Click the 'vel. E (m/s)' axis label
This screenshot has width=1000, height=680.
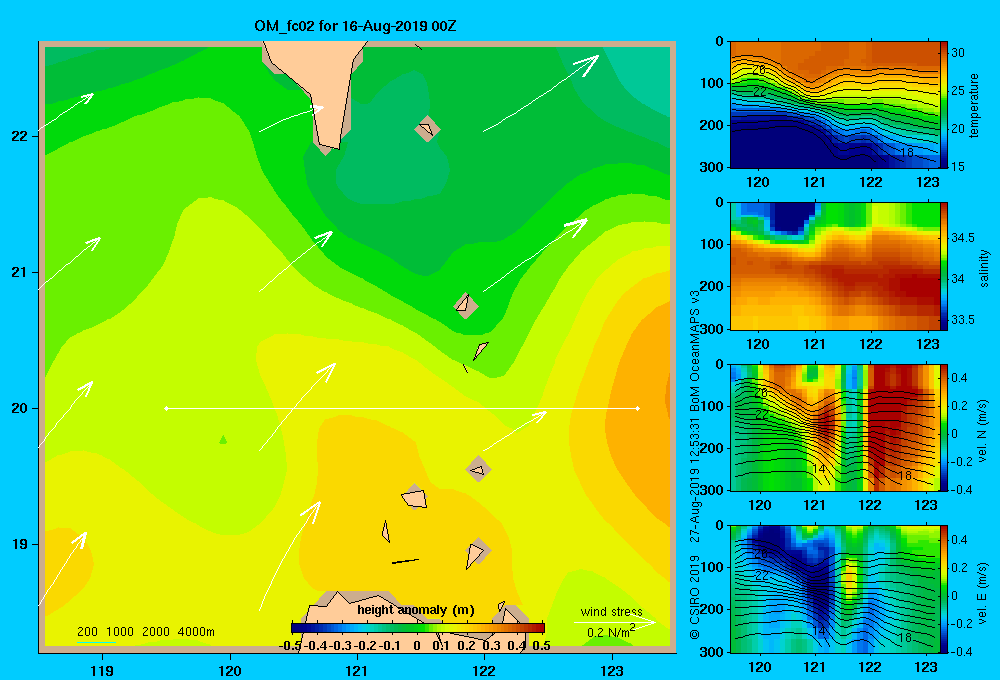983,593
